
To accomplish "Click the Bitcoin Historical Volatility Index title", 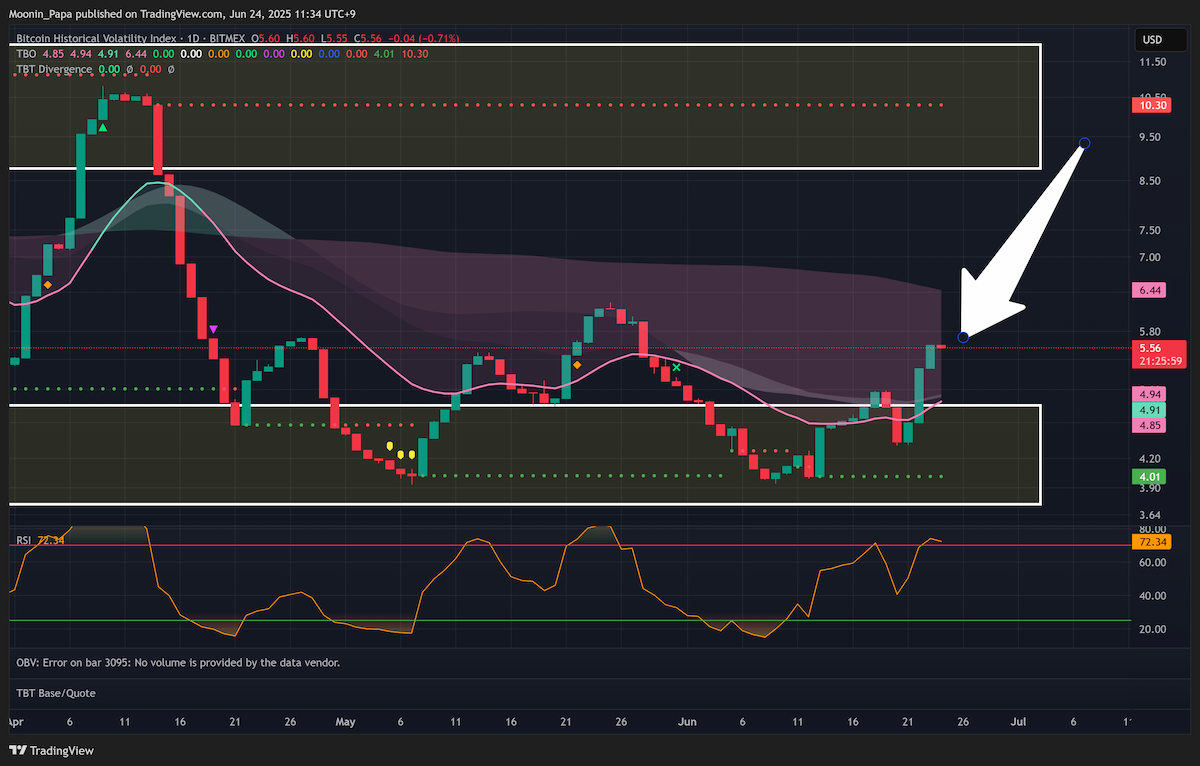I will click(x=92, y=38).
